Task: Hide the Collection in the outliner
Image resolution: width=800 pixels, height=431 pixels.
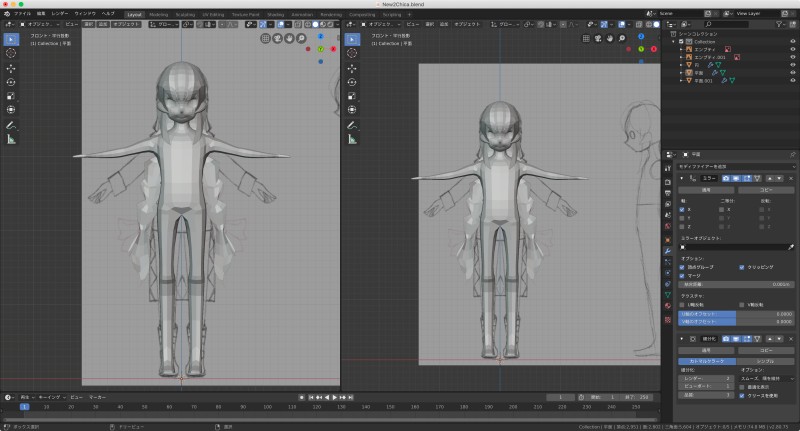Action: tap(791, 42)
